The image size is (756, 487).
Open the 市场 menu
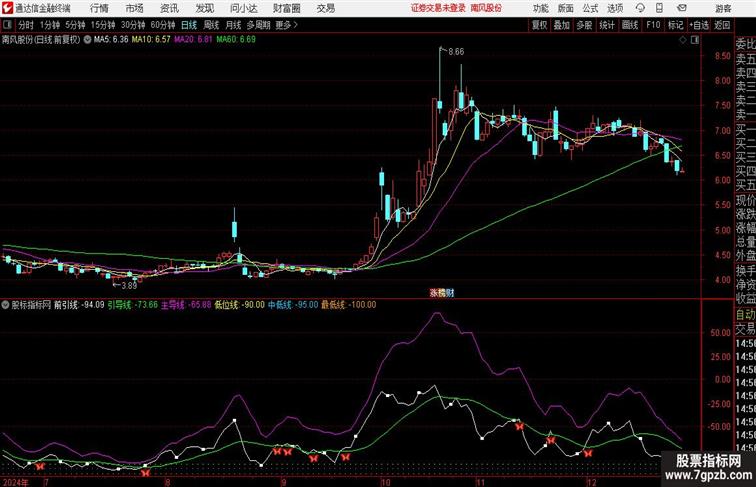click(134, 8)
